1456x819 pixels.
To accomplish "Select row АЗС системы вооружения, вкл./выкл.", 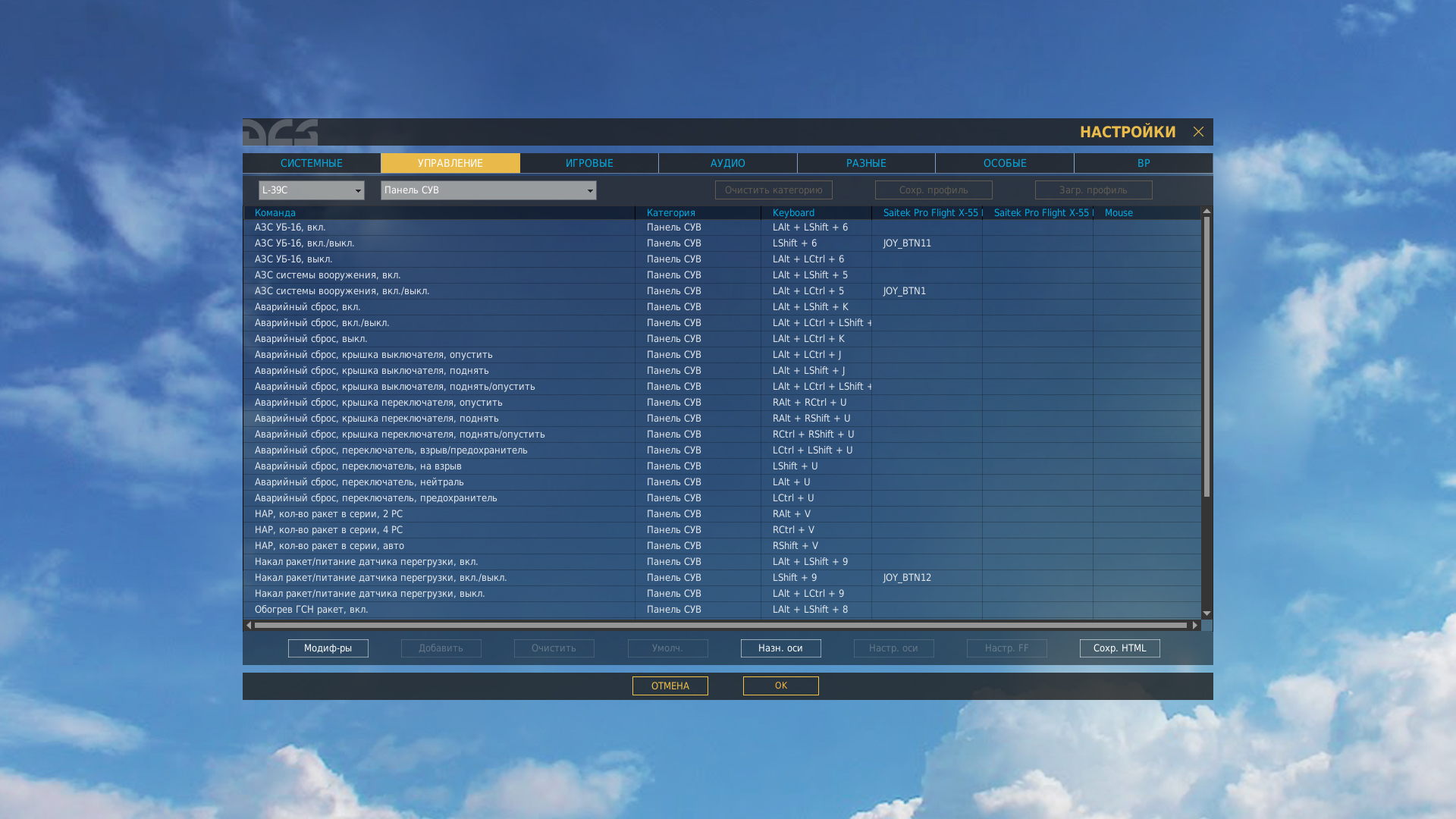I will 722,291.
